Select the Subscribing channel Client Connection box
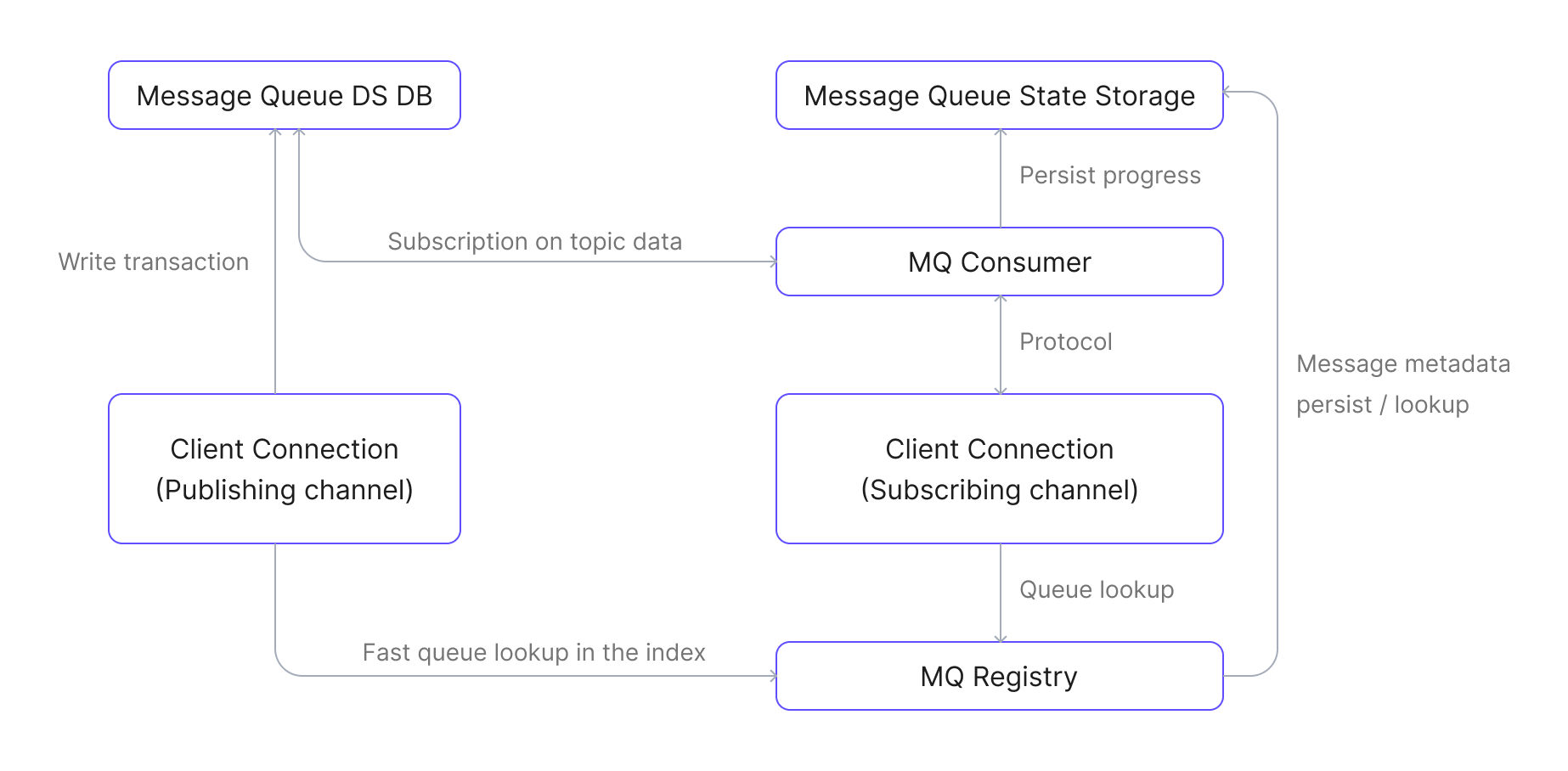1568x771 pixels. 999,469
